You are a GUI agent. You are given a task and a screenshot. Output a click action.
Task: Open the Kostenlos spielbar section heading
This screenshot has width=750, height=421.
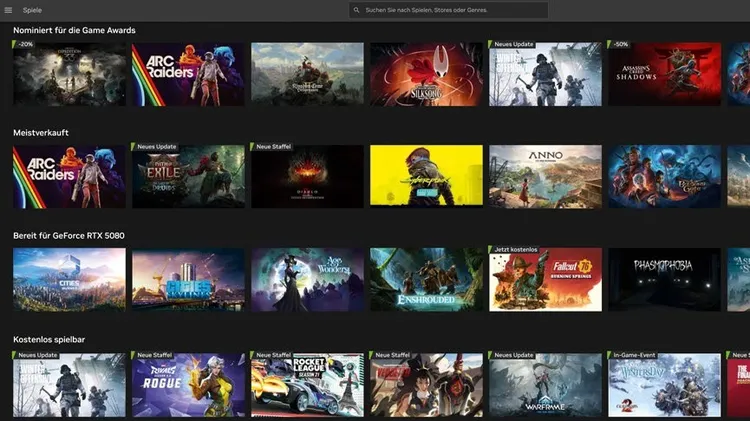pos(49,340)
